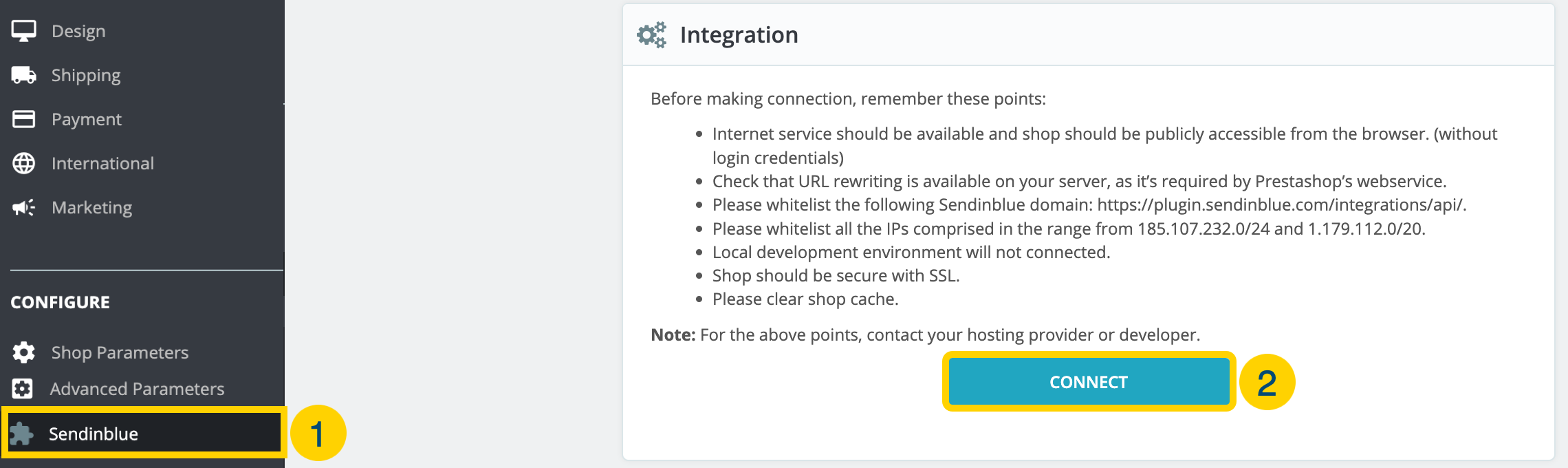Click the CONNECT button
The width and height of the screenshot is (1568, 468).
[x=1089, y=382]
